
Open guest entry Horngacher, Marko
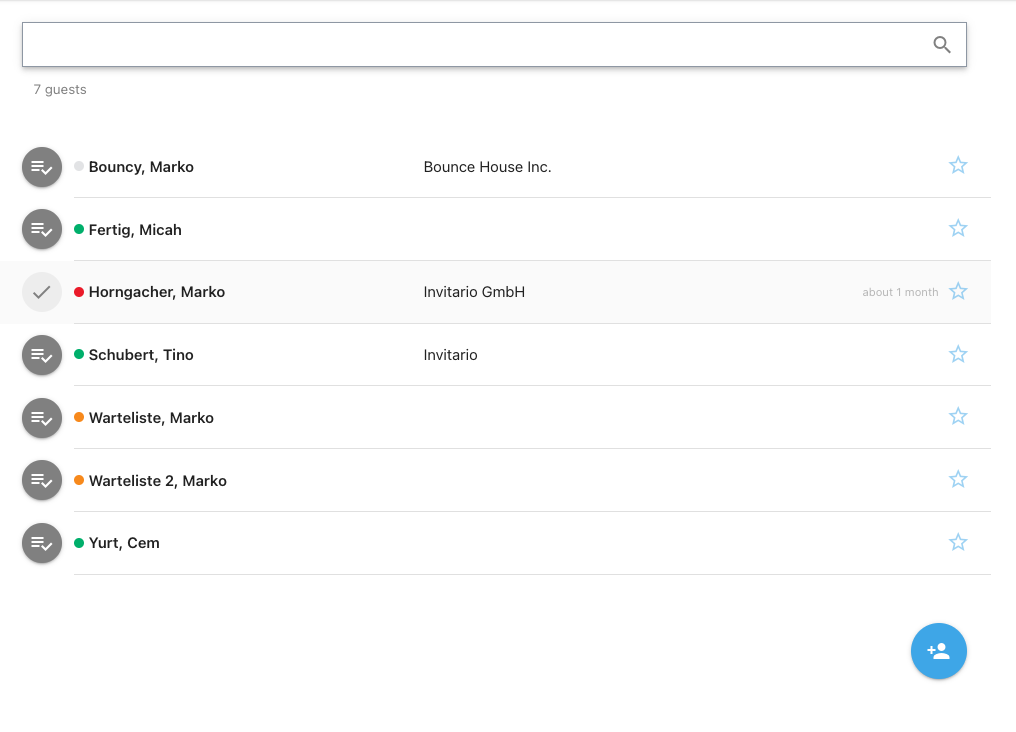(x=157, y=292)
